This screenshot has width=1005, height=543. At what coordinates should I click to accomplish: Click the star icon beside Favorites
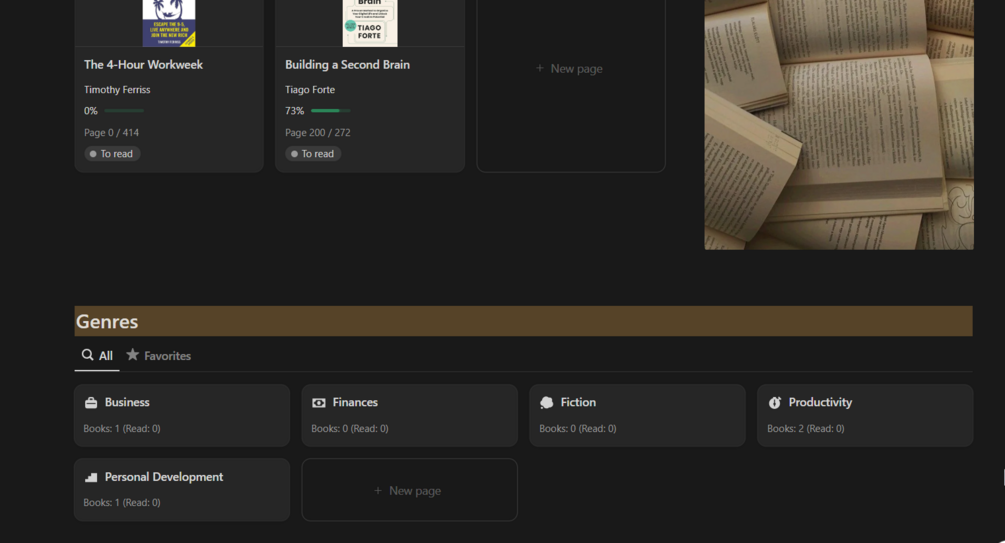132,355
